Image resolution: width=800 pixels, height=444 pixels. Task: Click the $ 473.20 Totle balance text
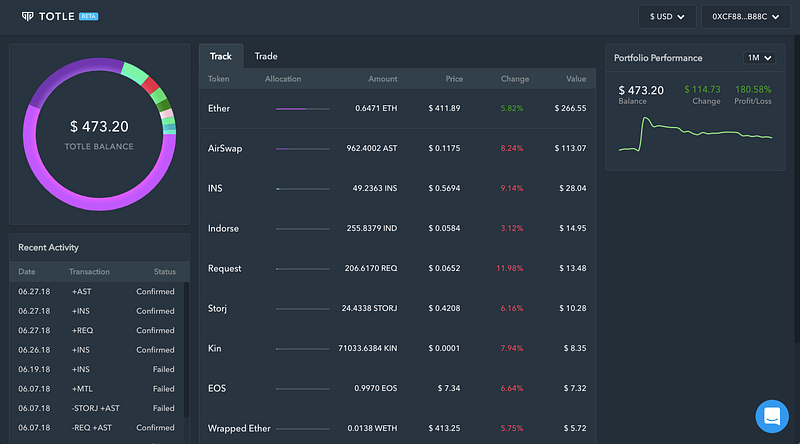point(99,127)
